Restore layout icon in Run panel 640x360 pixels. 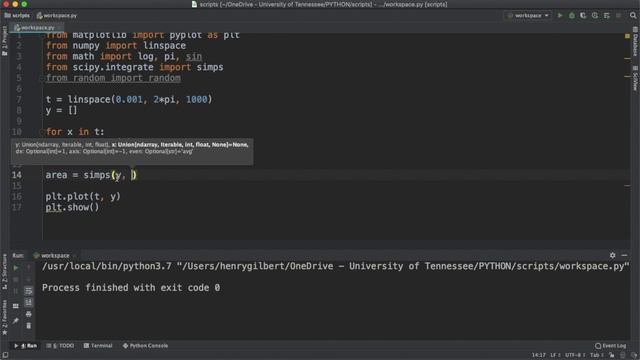tap(16, 306)
